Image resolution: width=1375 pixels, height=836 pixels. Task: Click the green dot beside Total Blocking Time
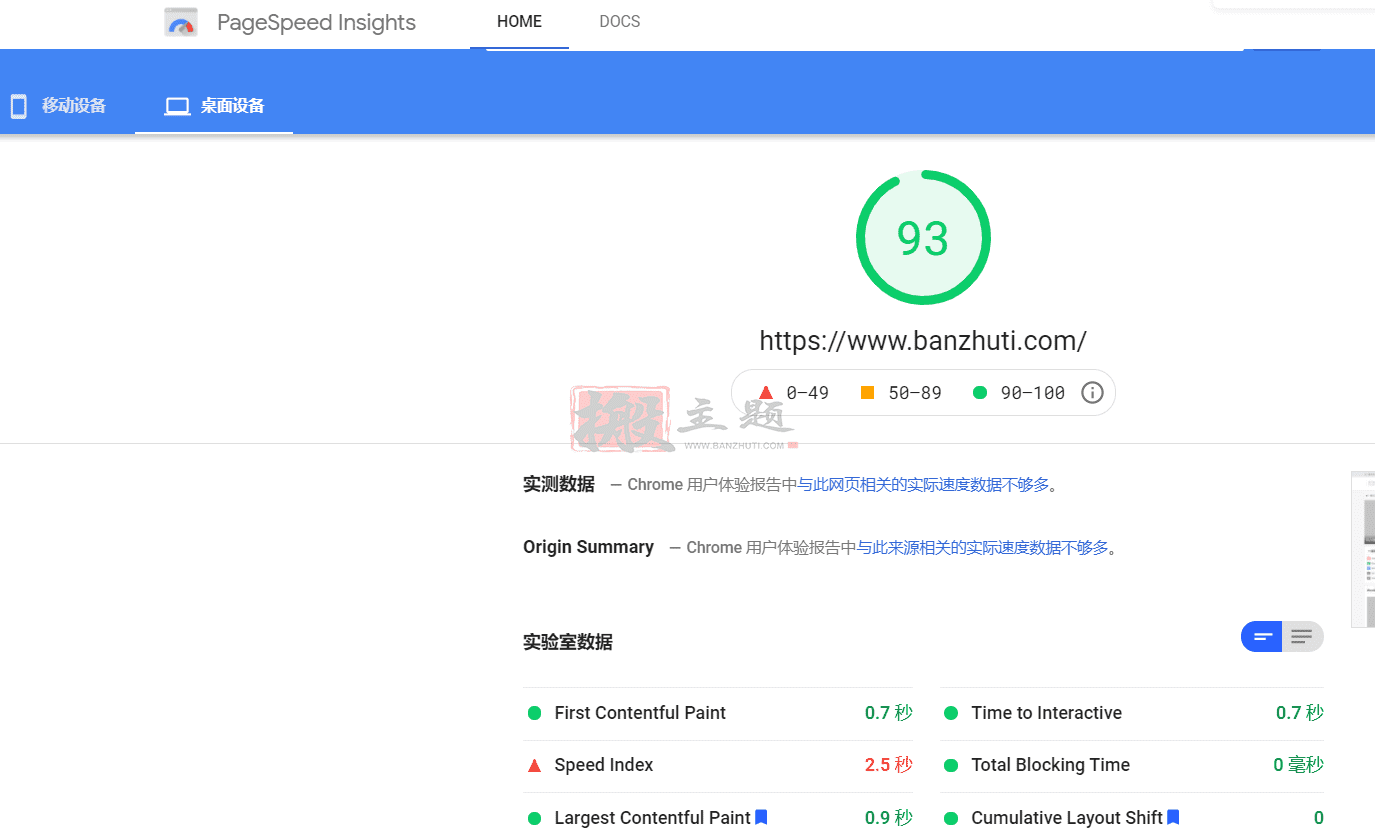(x=951, y=765)
